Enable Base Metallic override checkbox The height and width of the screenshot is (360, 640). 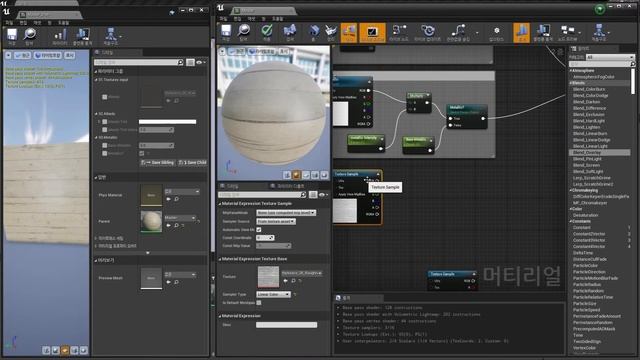(x=105, y=145)
